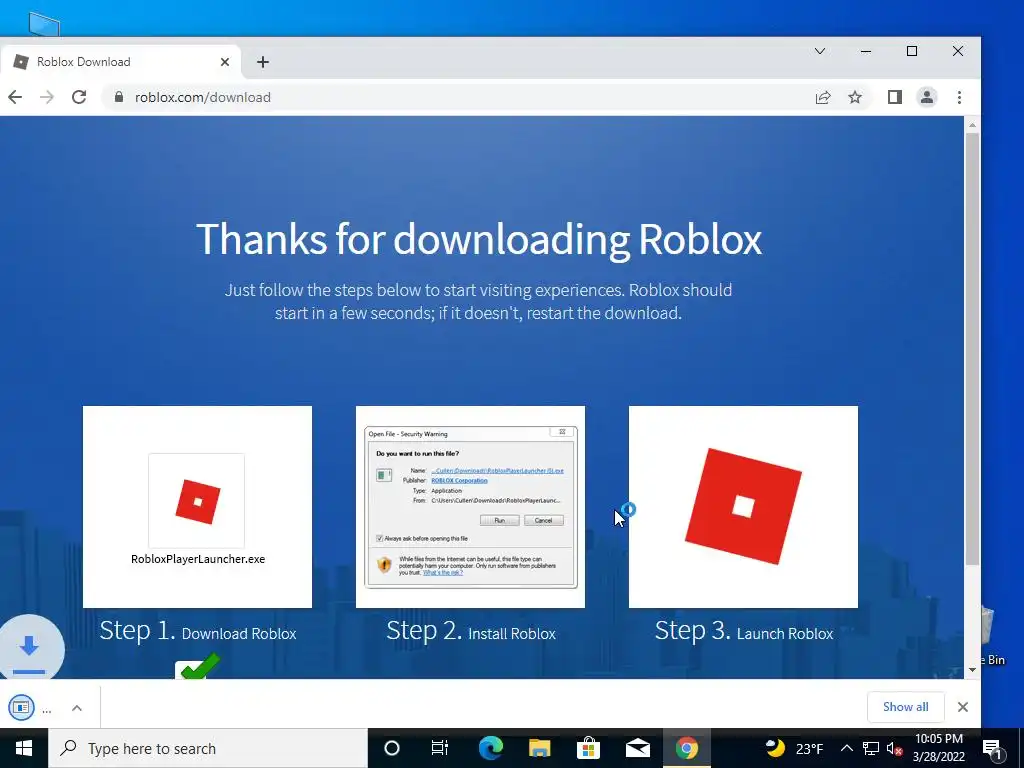Click the Type here to search box
The height and width of the screenshot is (768, 1024).
[208, 748]
